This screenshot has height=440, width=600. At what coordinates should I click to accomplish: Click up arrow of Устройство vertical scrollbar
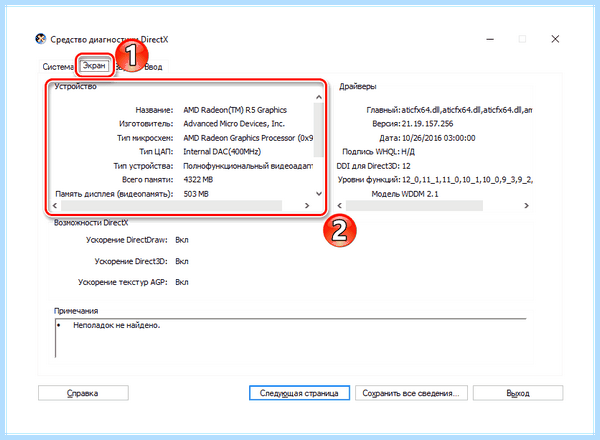(318, 97)
